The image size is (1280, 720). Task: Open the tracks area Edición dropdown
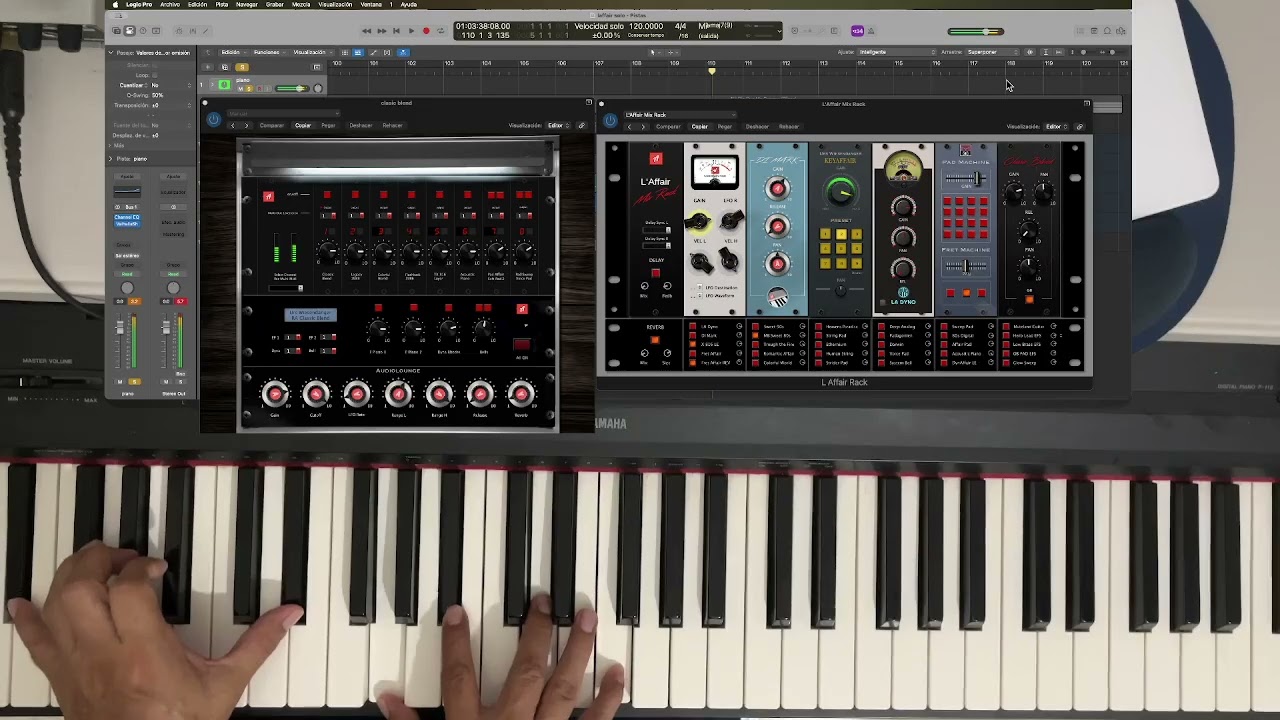232,52
